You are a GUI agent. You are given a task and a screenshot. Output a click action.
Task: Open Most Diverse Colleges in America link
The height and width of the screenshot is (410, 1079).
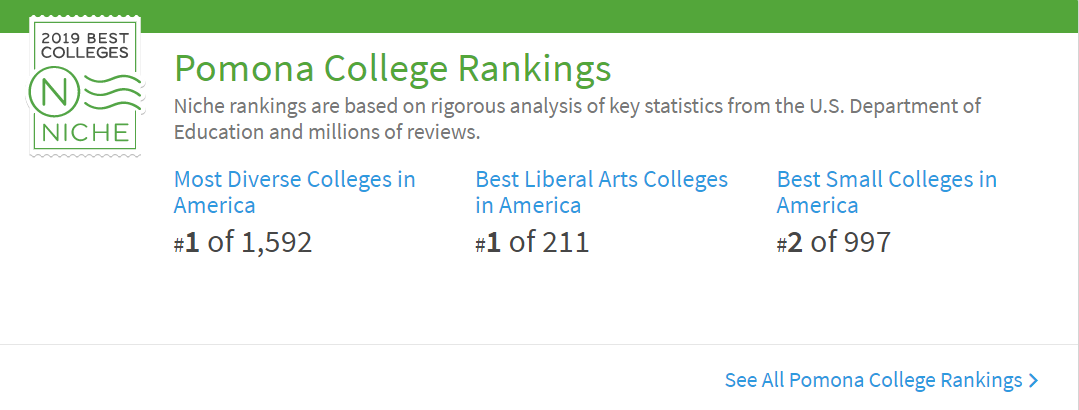(x=294, y=192)
